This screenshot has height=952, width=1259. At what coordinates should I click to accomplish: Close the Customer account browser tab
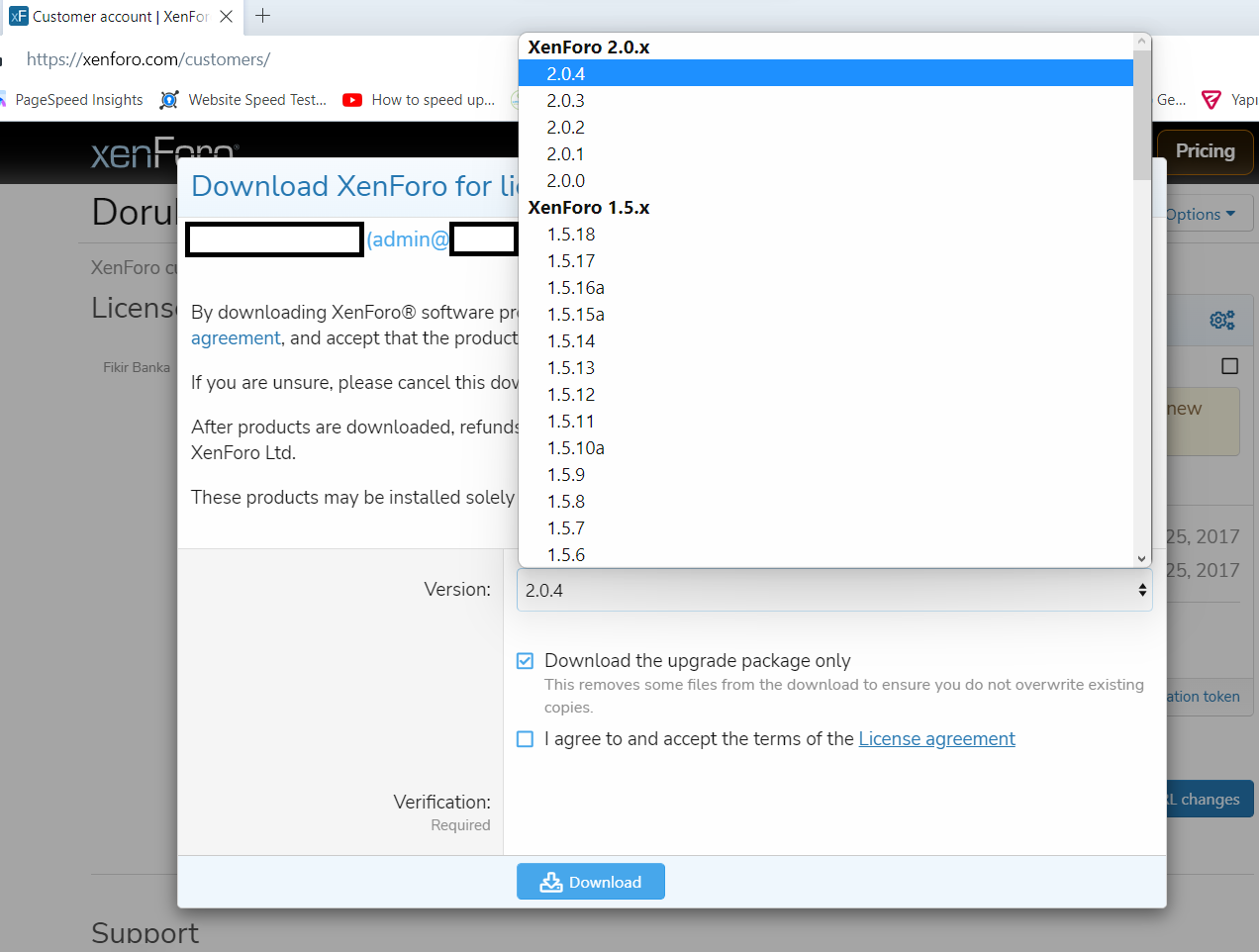[x=226, y=16]
